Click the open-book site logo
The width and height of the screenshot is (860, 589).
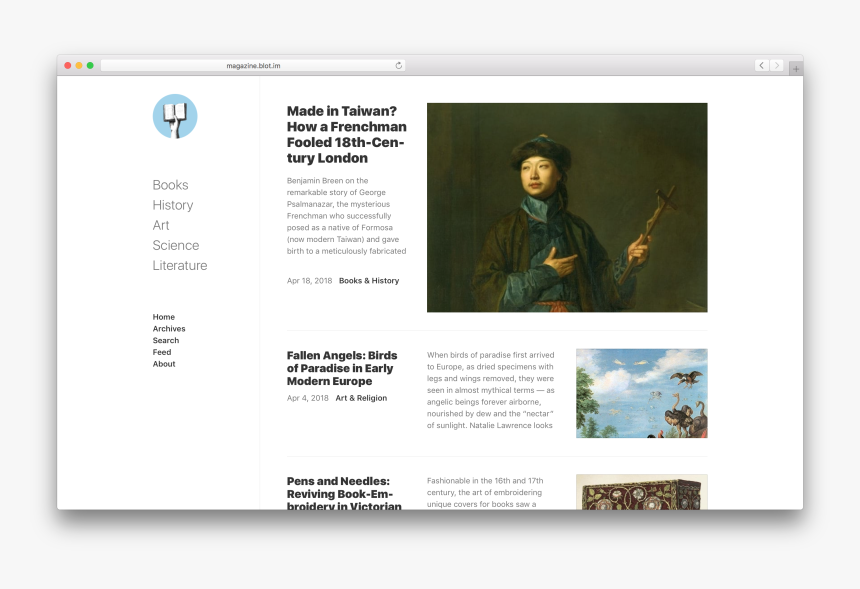pos(175,116)
